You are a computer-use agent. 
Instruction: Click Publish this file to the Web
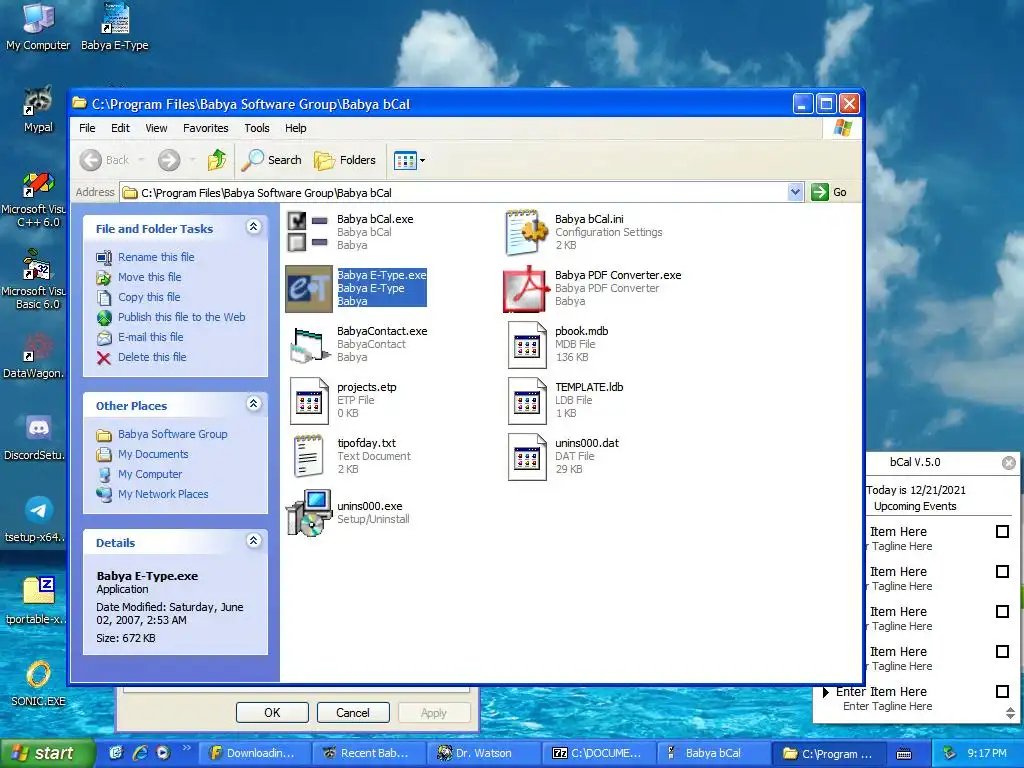click(182, 317)
